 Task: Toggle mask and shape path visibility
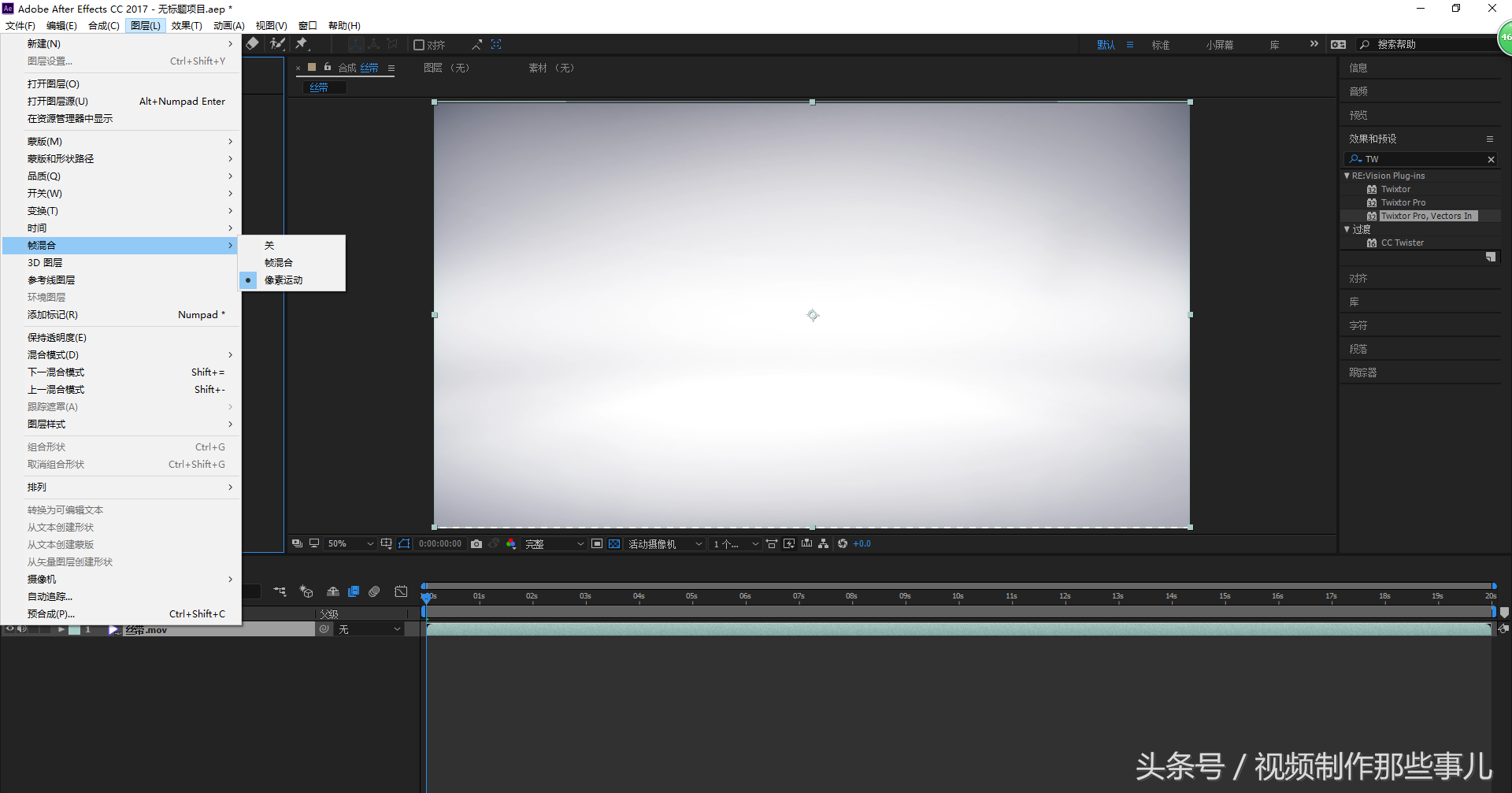(404, 543)
